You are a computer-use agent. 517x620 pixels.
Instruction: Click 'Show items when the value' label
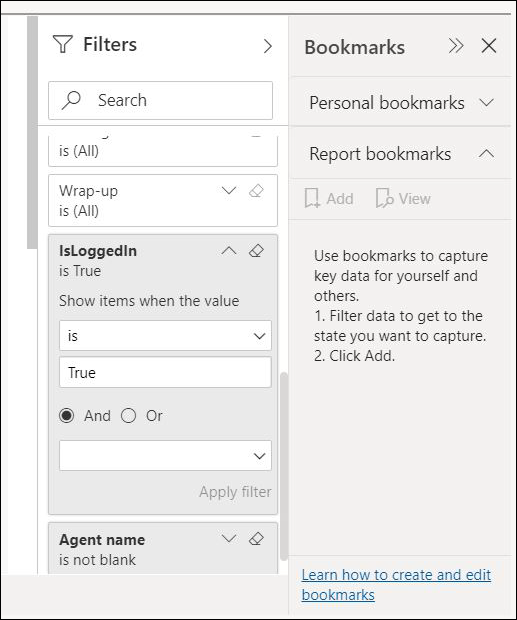pos(149,301)
